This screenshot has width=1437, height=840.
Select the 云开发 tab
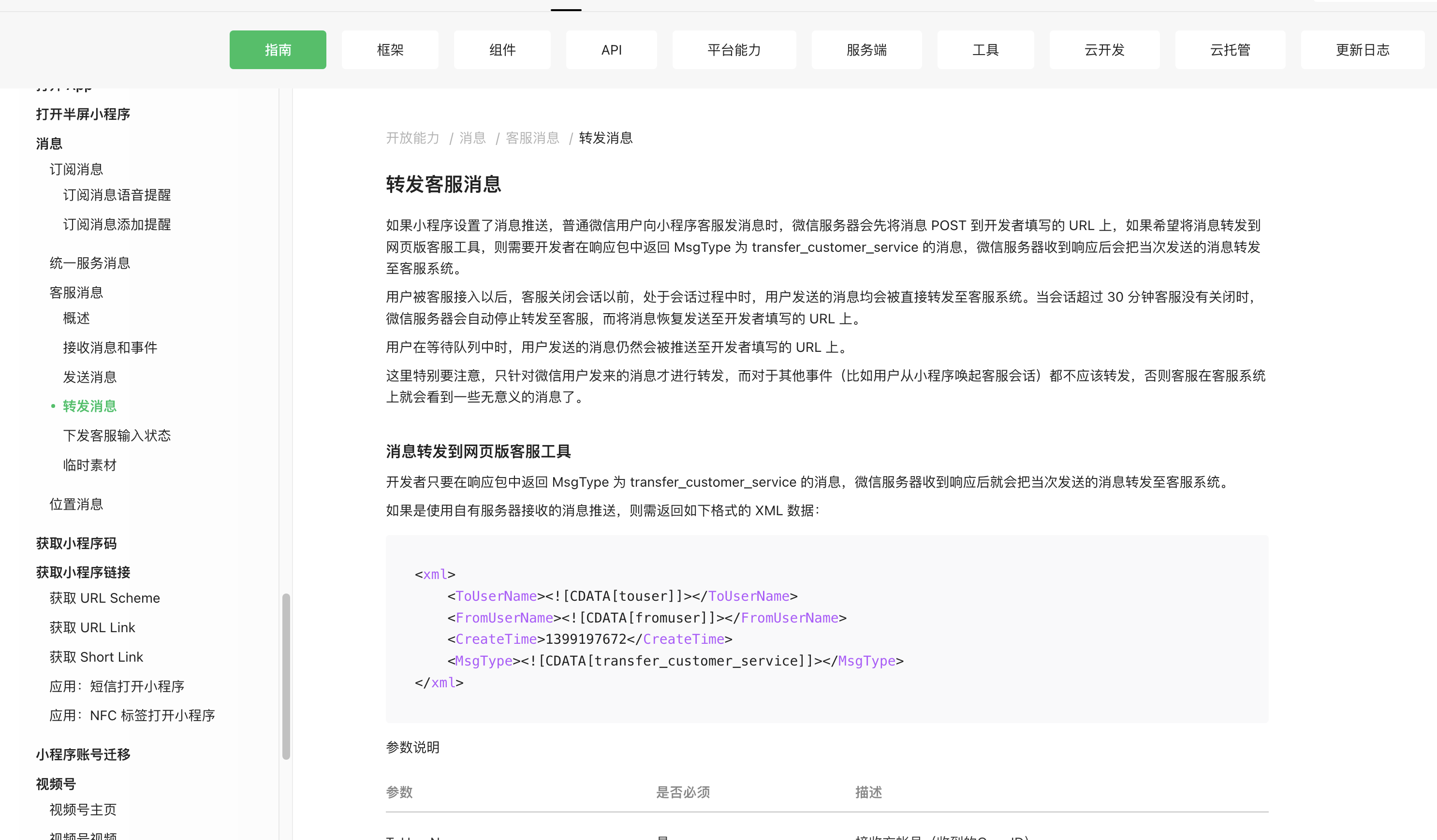tap(1104, 50)
